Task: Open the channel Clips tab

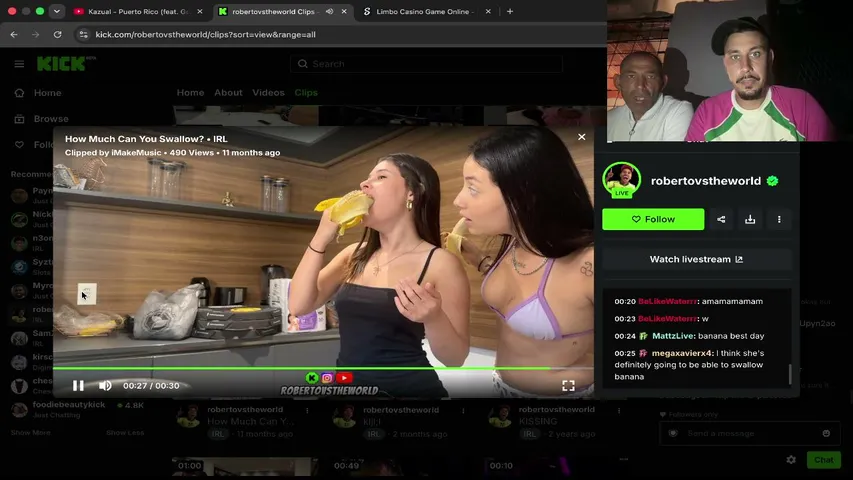Action: 306,93
